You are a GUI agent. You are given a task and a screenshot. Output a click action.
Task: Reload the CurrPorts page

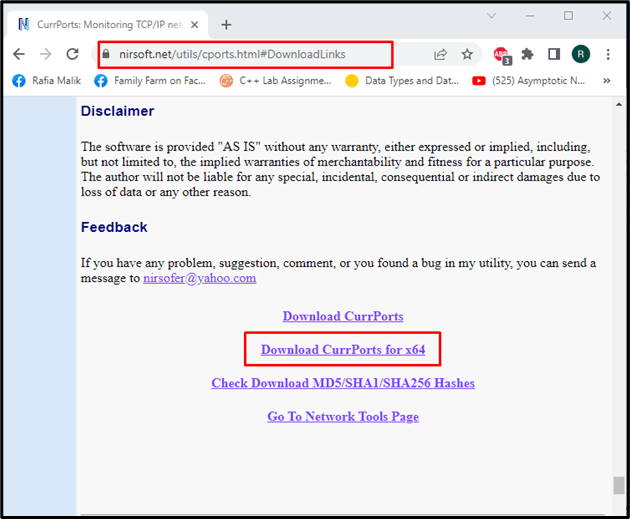click(x=72, y=54)
